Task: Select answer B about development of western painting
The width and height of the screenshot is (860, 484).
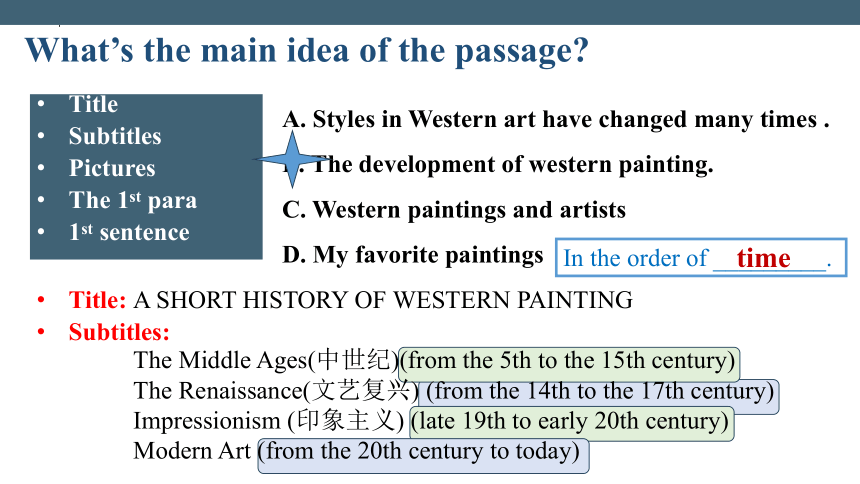Action: pyautogui.click(x=498, y=165)
